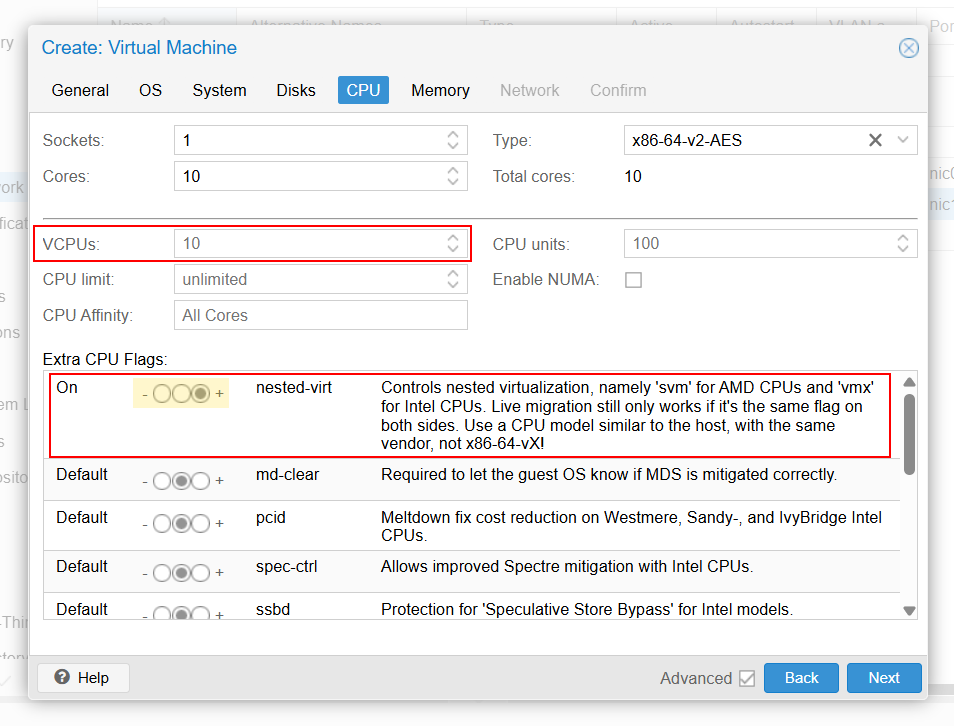This screenshot has height=726, width=954.
Task: Switch to the Memory tab
Action: (x=440, y=90)
